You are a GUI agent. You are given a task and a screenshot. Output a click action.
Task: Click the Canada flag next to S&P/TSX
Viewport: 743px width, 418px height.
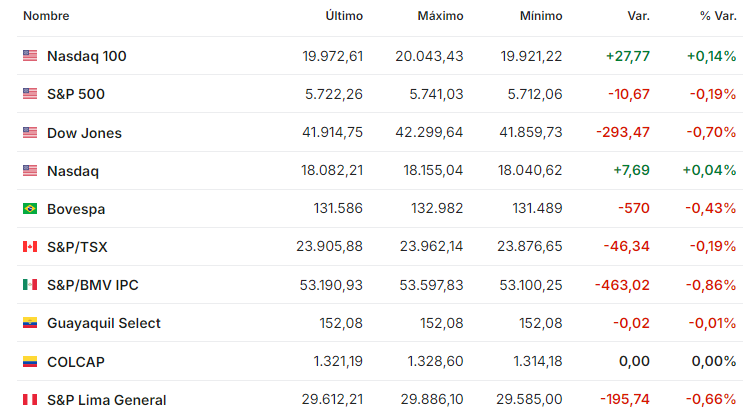coord(30,246)
